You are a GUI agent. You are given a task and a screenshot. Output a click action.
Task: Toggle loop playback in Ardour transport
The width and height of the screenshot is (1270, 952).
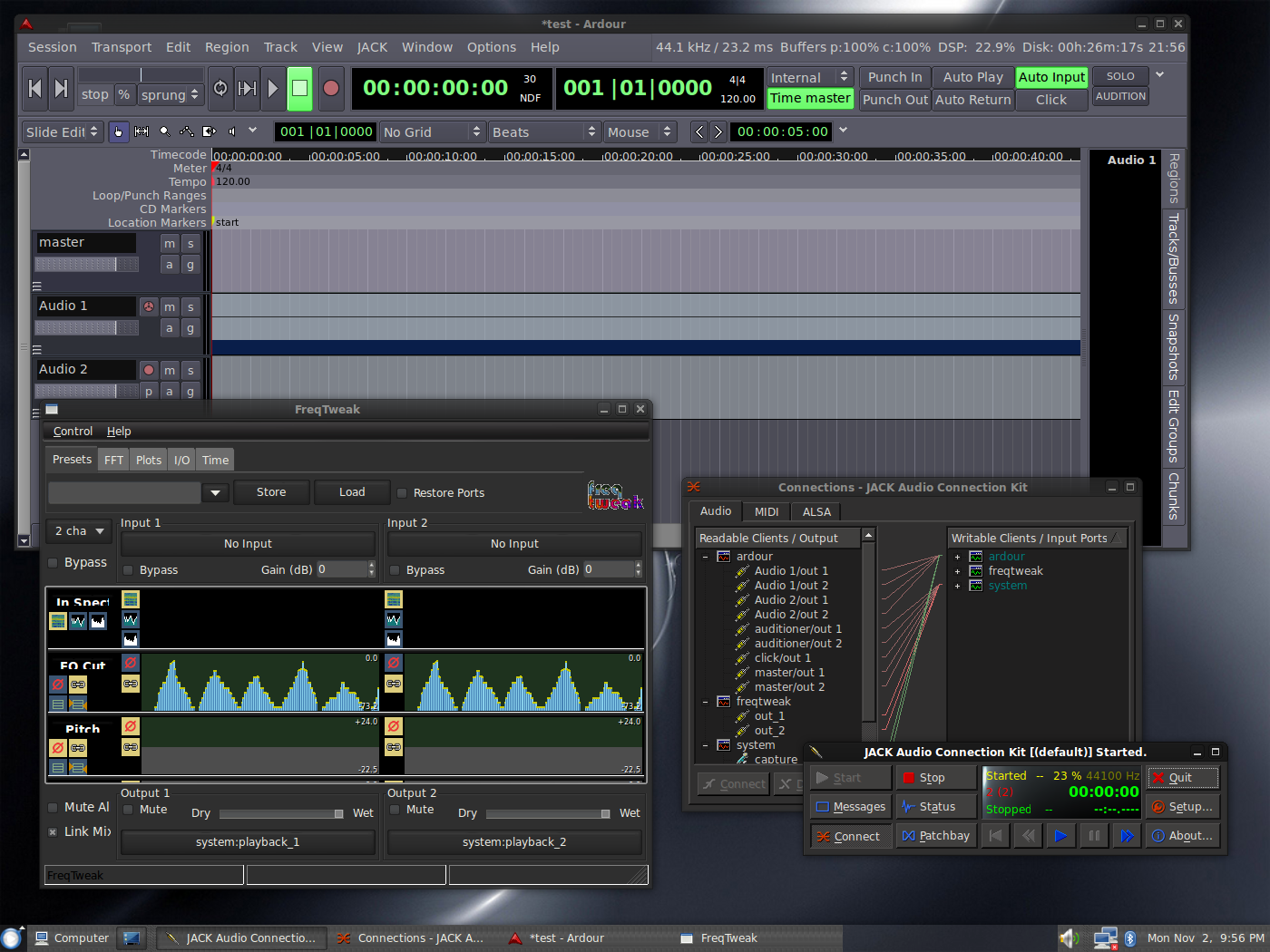[220, 88]
